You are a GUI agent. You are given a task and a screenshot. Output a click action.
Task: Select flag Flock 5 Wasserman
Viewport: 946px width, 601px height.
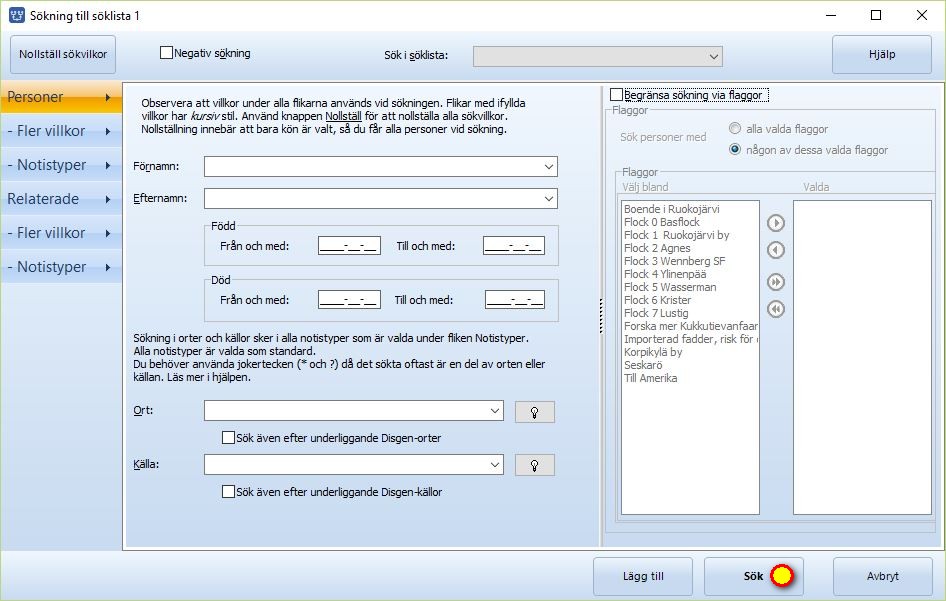(x=670, y=287)
